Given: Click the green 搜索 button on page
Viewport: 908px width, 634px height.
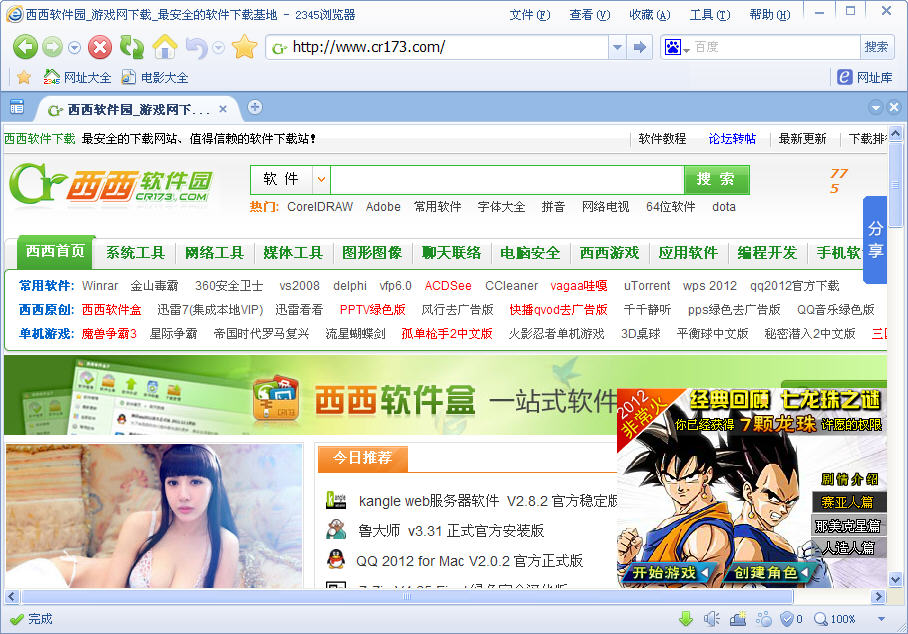Looking at the screenshot, I should (x=716, y=179).
